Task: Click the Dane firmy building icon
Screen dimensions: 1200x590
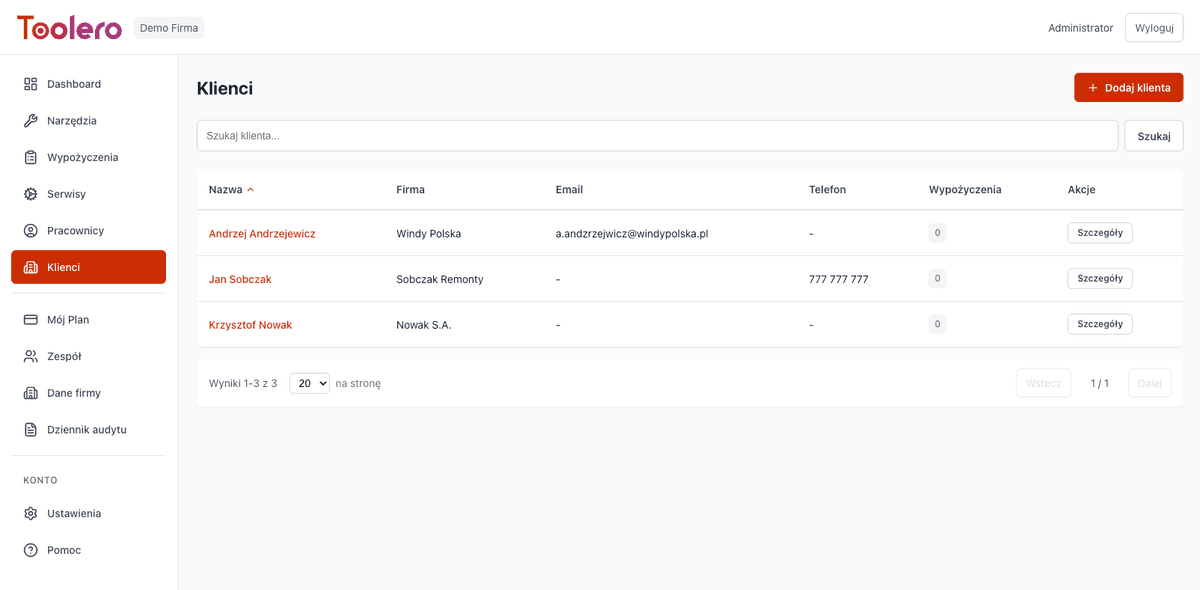Action: [x=30, y=392]
